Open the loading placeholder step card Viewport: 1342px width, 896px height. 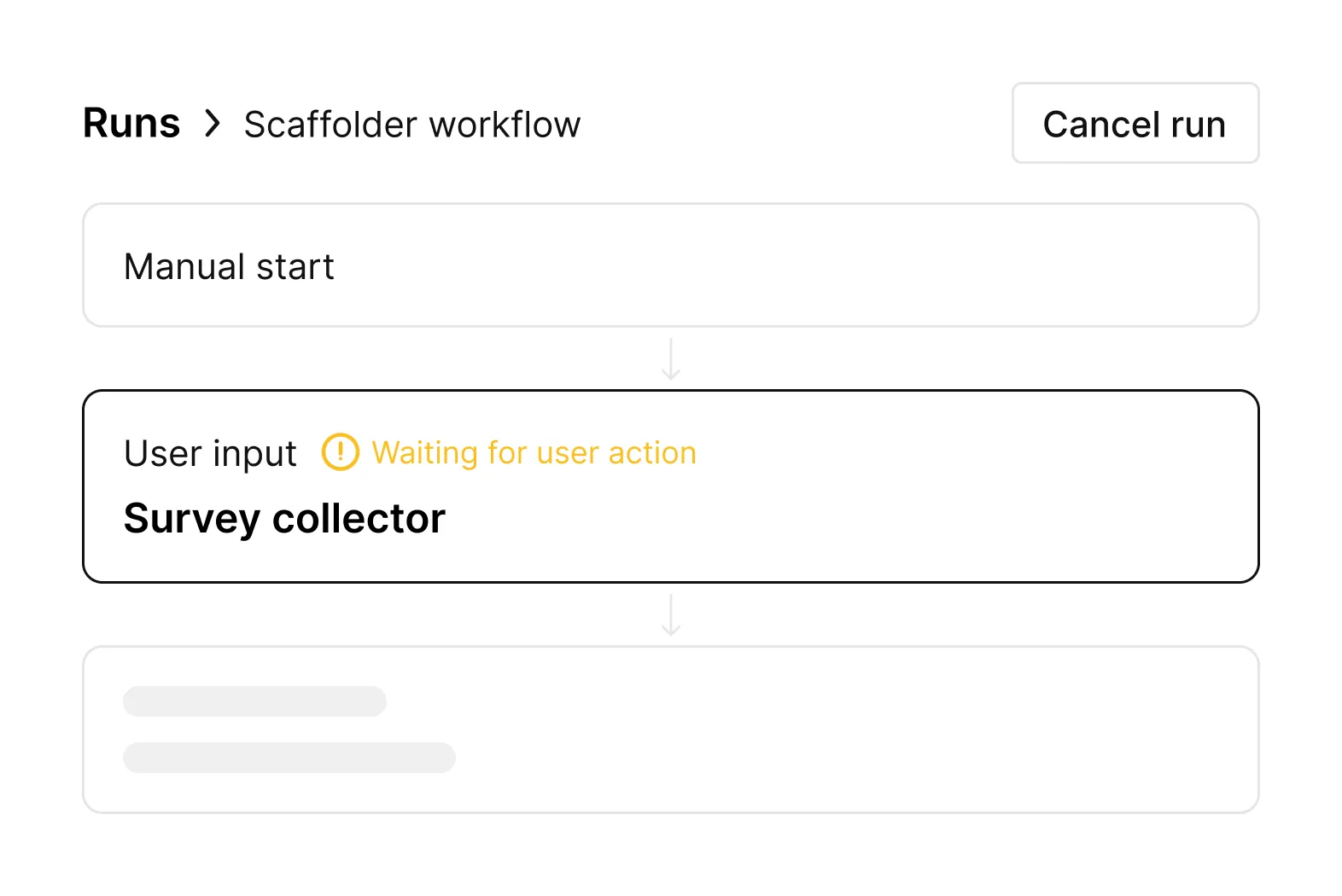pyautogui.click(x=671, y=730)
